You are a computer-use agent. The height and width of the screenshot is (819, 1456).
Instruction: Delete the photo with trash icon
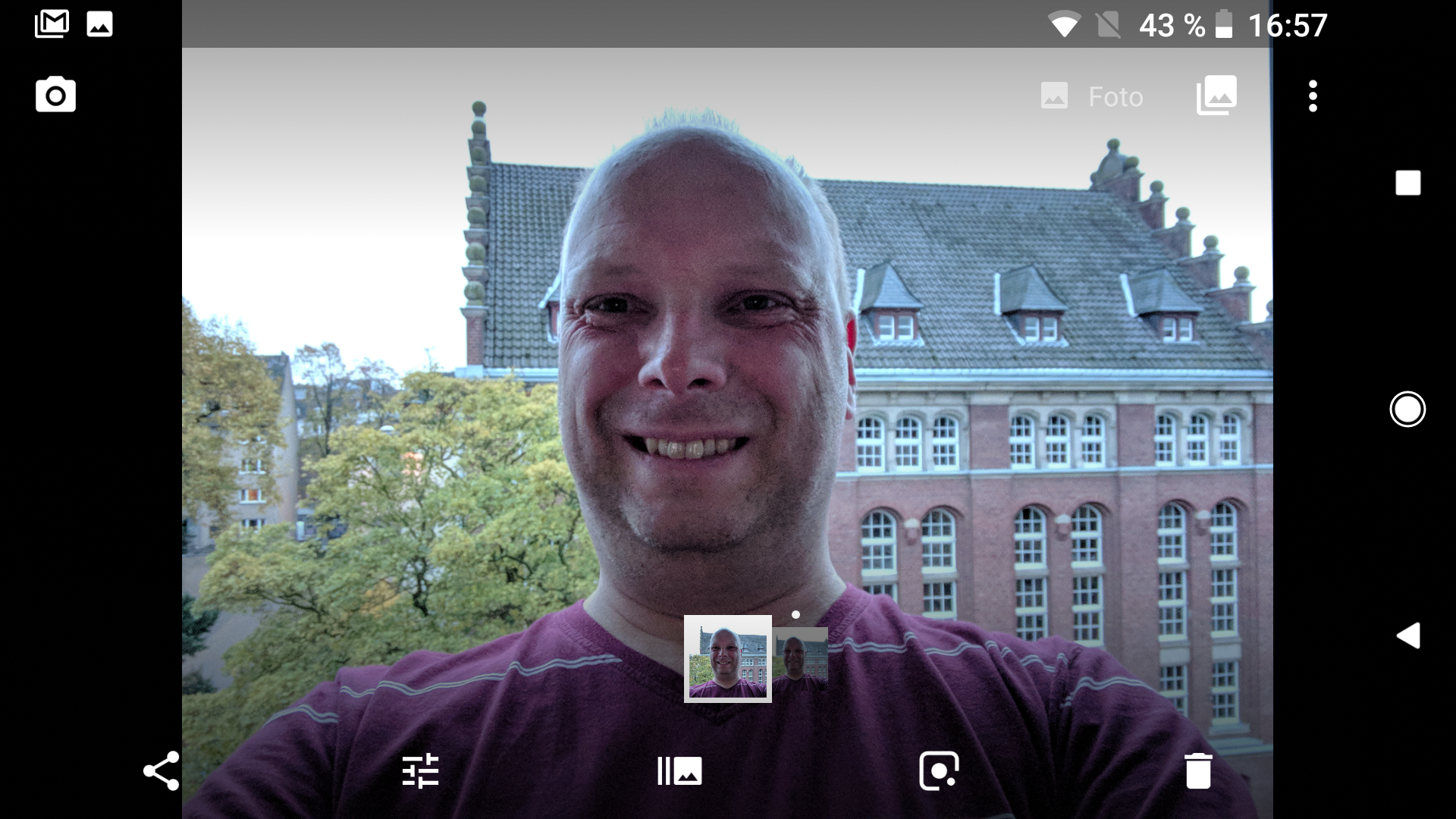(x=1198, y=771)
